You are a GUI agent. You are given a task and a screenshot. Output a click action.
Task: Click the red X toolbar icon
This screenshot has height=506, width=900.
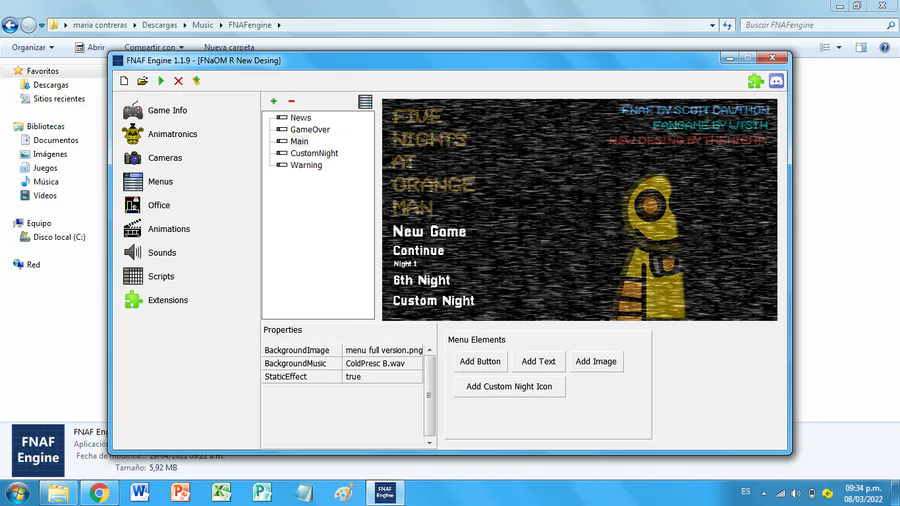pos(179,81)
